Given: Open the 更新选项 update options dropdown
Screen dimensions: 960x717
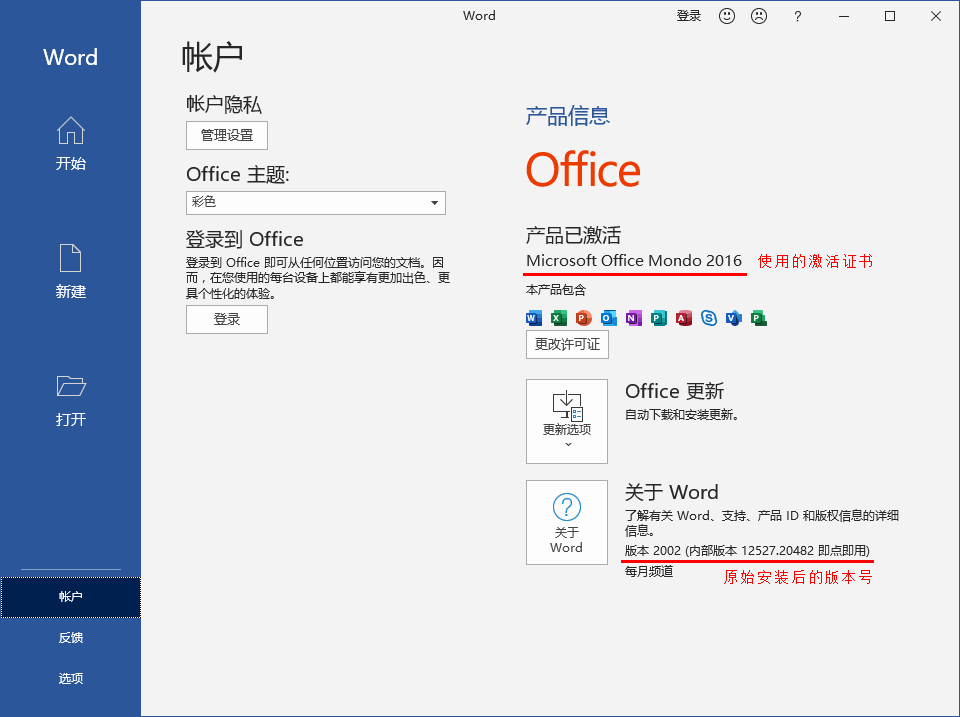Looking at the screenshot, I should click(567, 421).
